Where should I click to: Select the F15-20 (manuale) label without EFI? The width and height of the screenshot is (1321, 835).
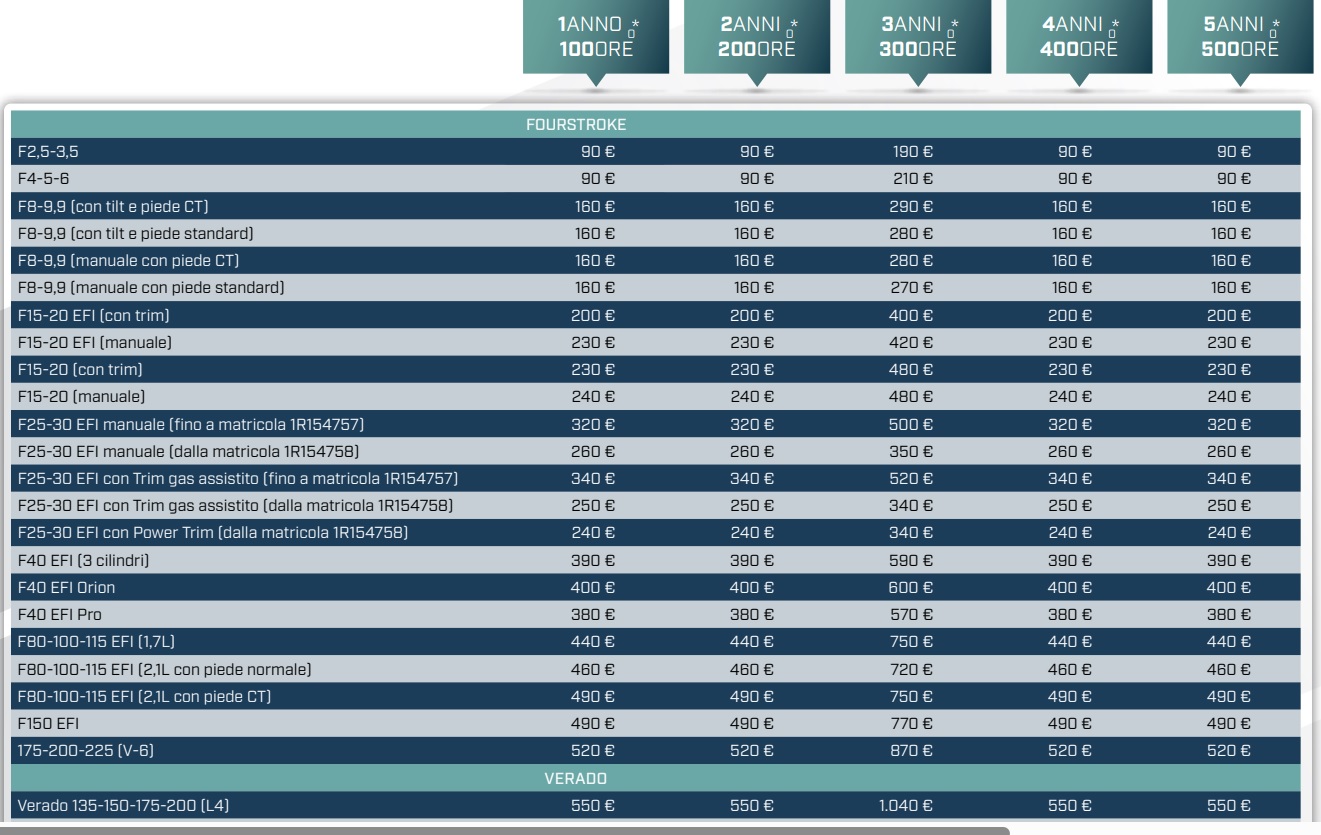click(81, 397)
